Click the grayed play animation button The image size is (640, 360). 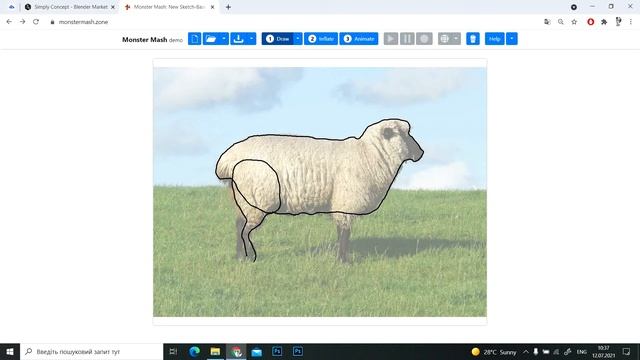(391, 39)
